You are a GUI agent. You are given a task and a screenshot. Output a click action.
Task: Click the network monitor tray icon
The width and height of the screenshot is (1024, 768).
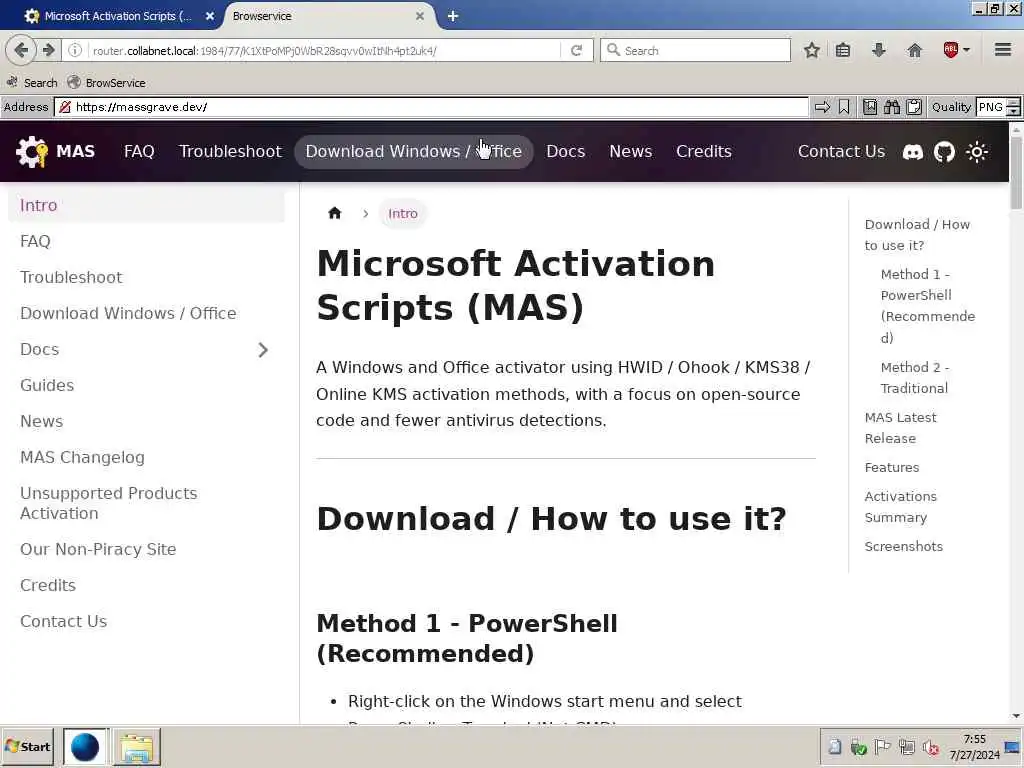coord(906,747)
